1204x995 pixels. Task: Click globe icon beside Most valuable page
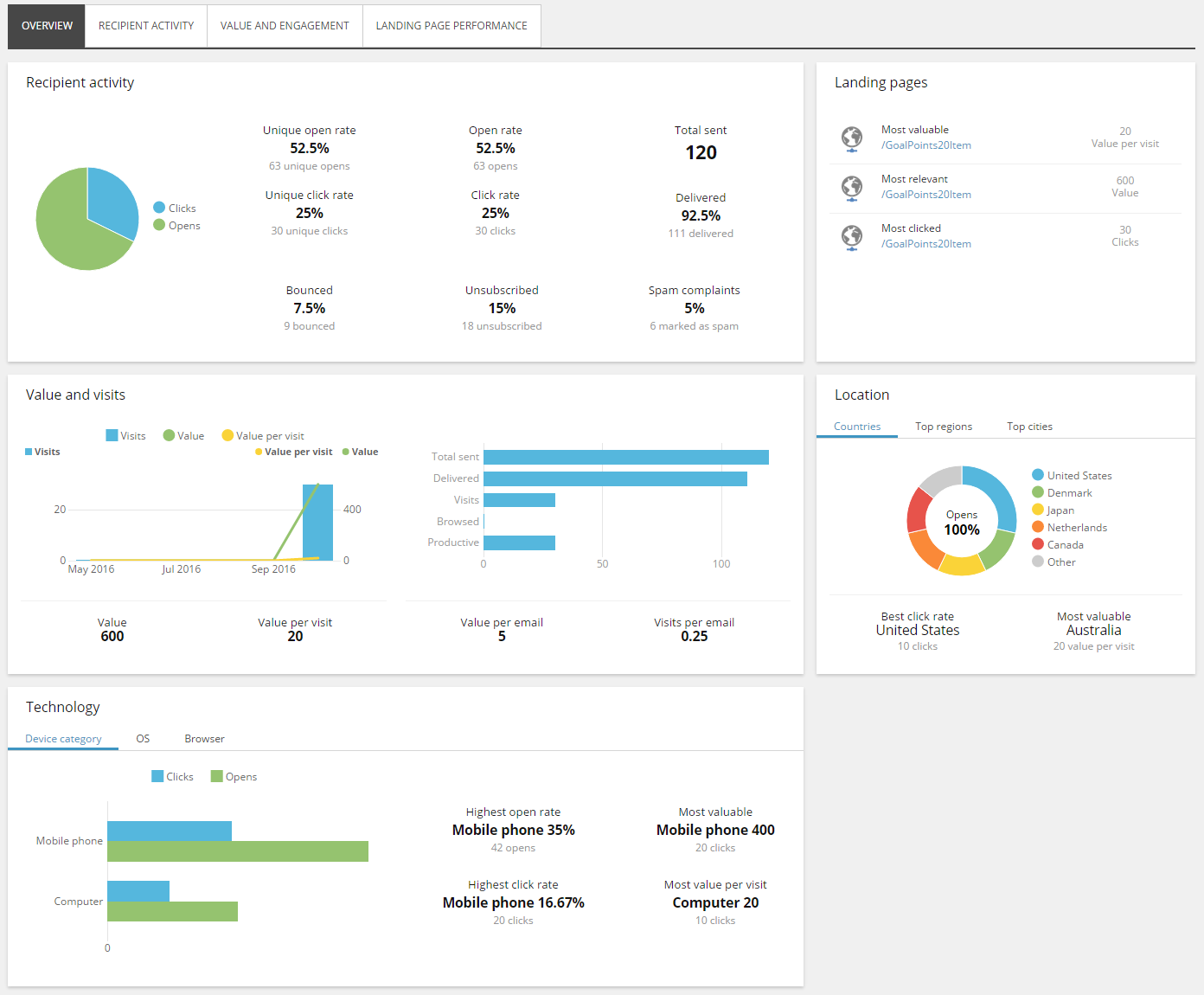(852, 138)
